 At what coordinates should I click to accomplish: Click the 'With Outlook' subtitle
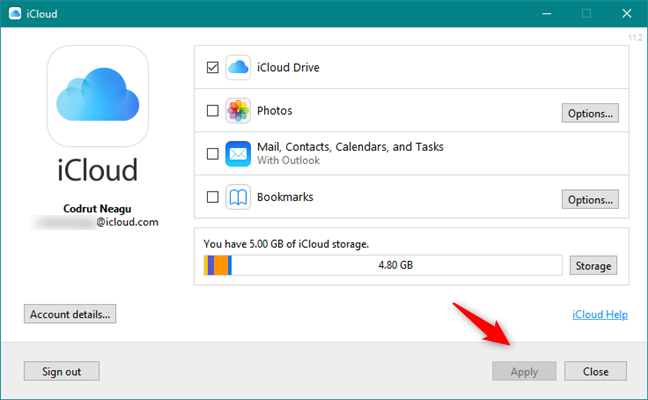pos(288,160)
